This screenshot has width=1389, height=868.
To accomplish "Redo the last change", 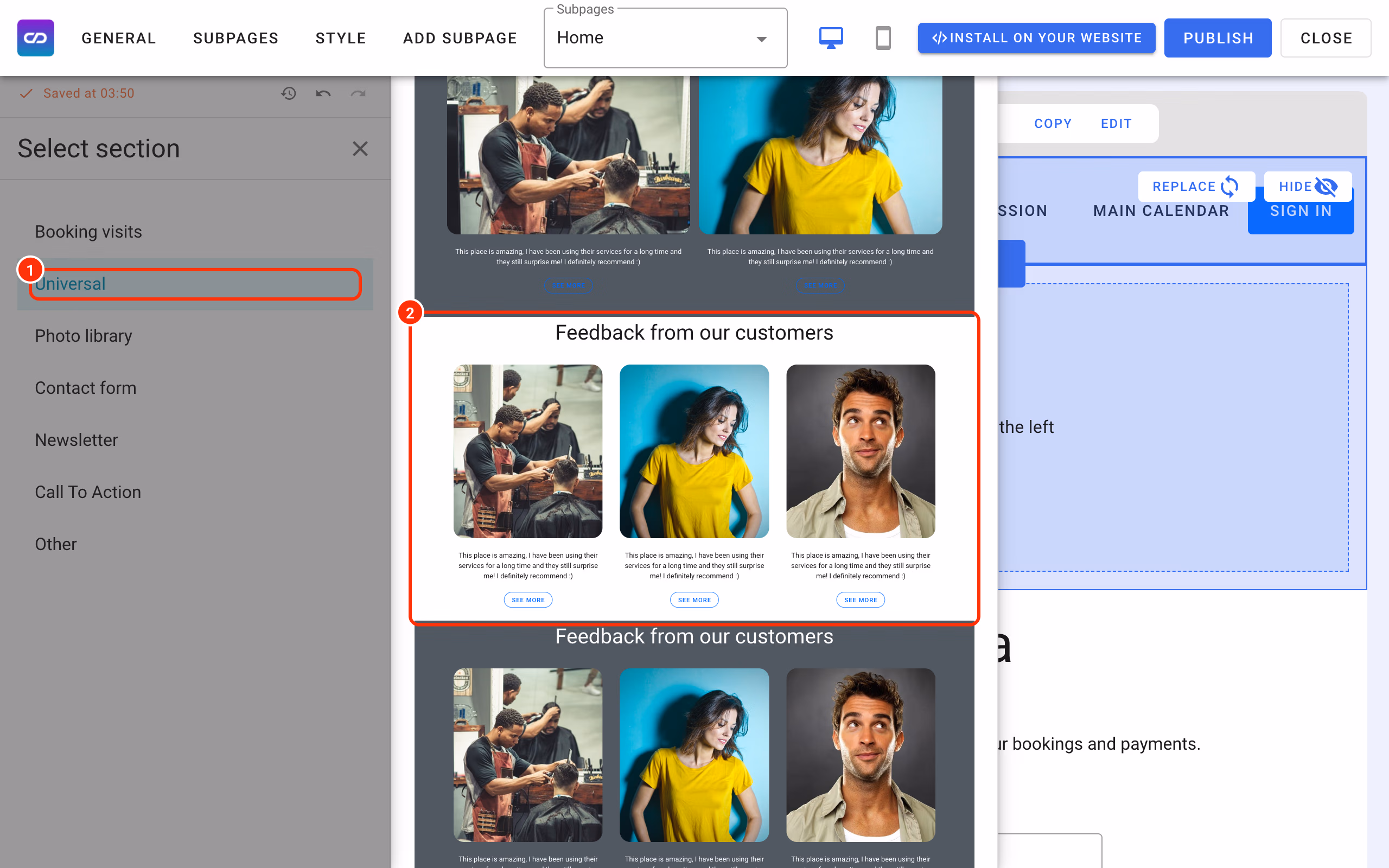I will pos(358,93).
